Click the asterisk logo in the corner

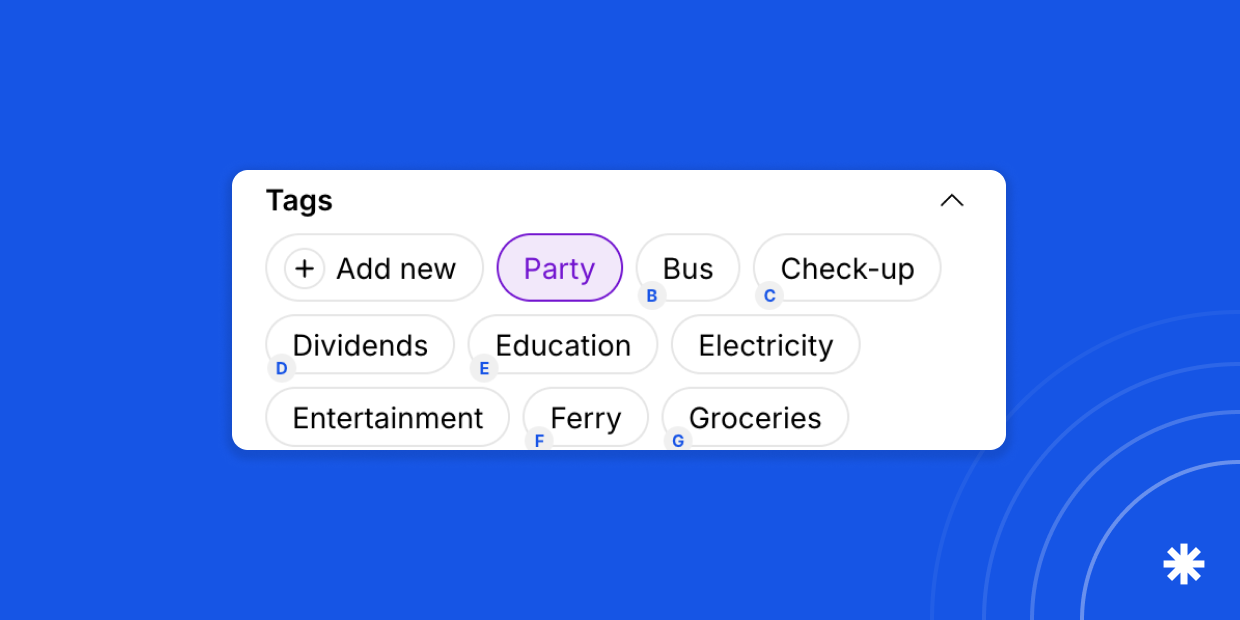point(1183,564)
